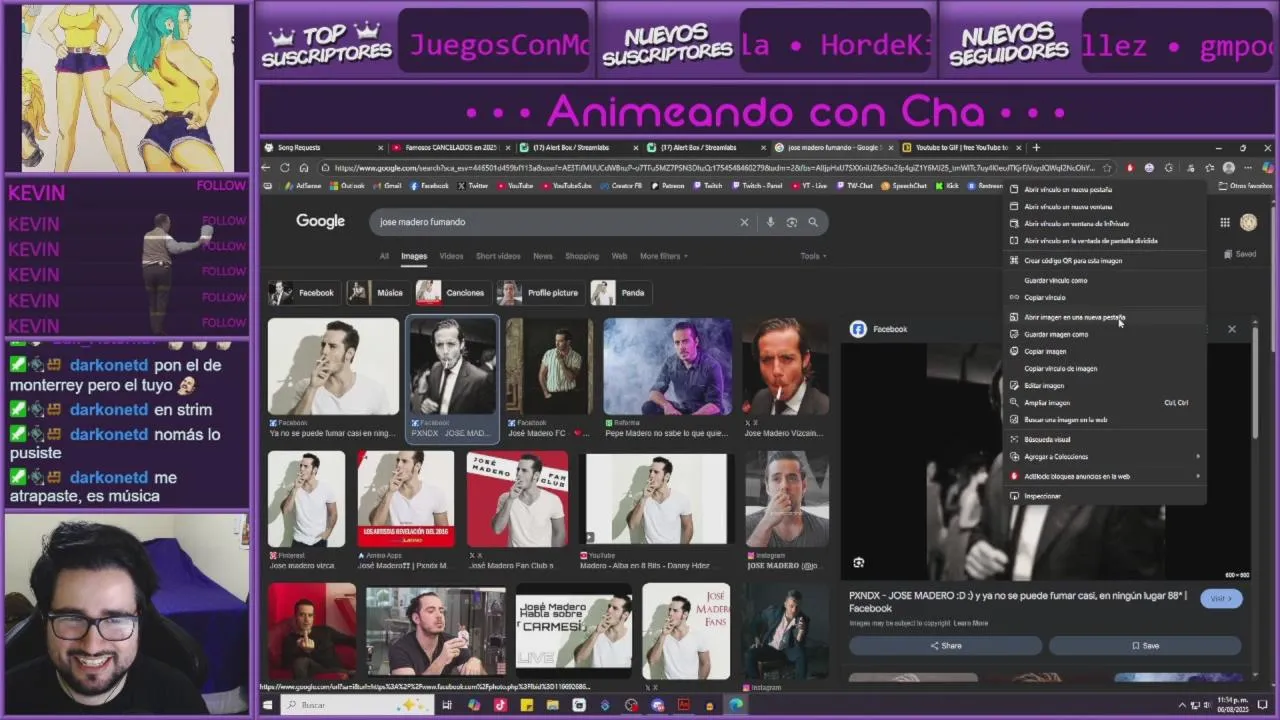
Task: Click the Canciones suggestion chip
Action: click(x=452, y=293)
